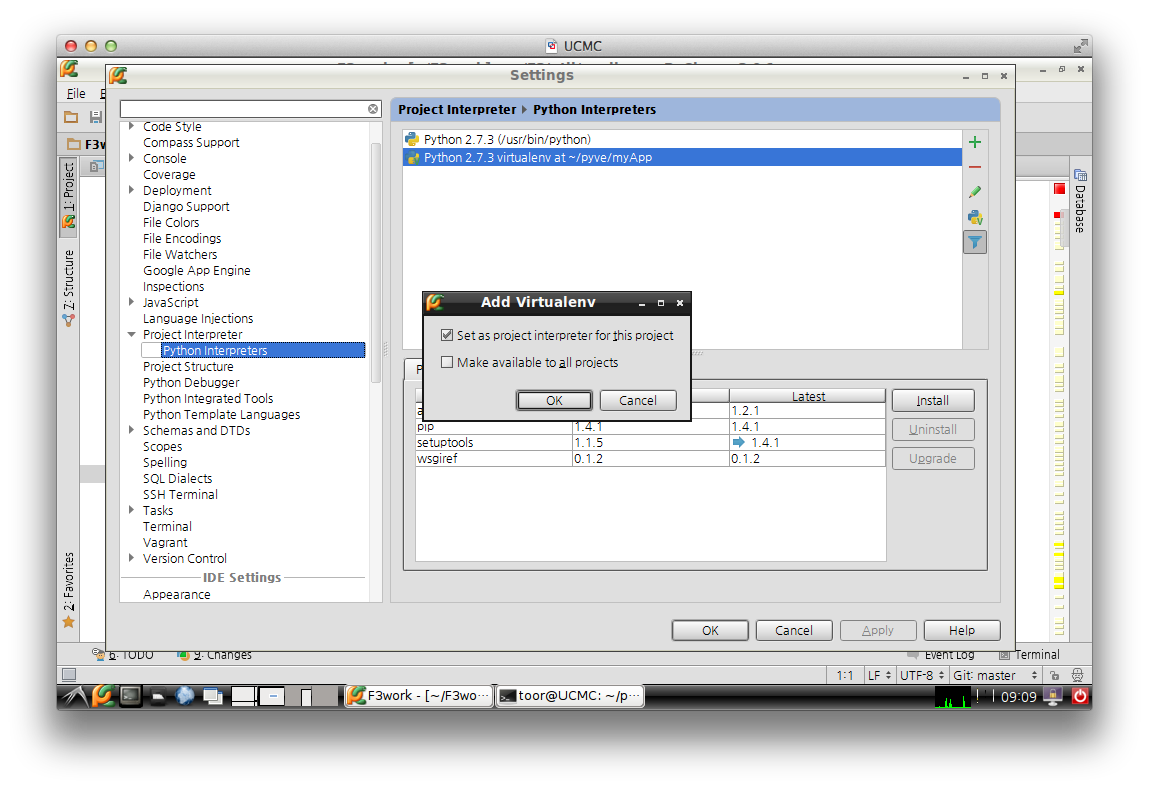Uncheck Set as project interpreter for this project
Image resolution: width=1149 pixels, height=789 pixels.
(447, 336)
